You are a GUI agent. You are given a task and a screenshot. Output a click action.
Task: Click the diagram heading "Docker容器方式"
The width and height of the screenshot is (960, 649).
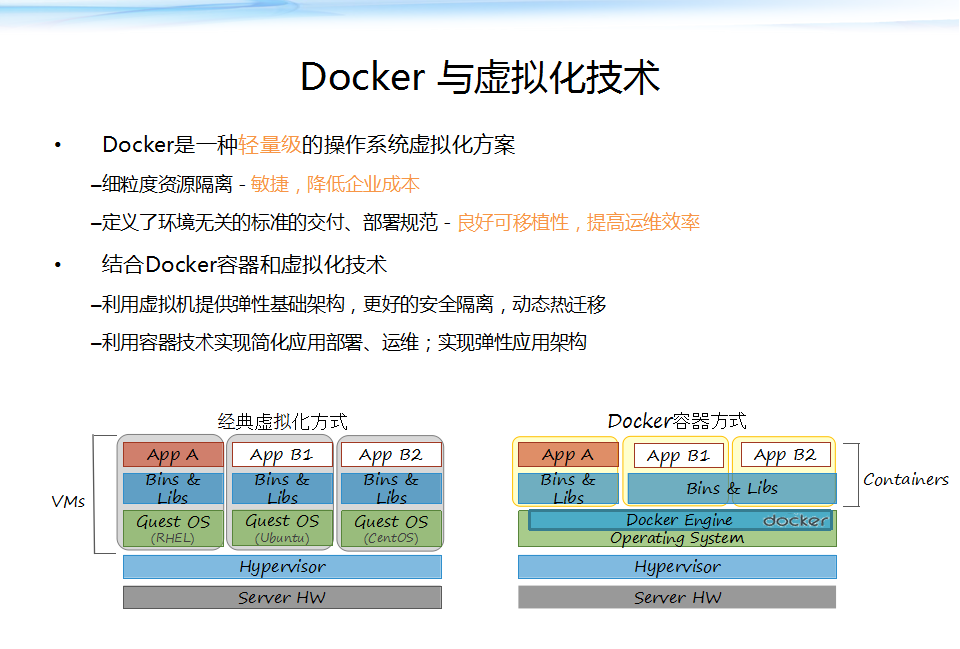click(x=677, y=421)
